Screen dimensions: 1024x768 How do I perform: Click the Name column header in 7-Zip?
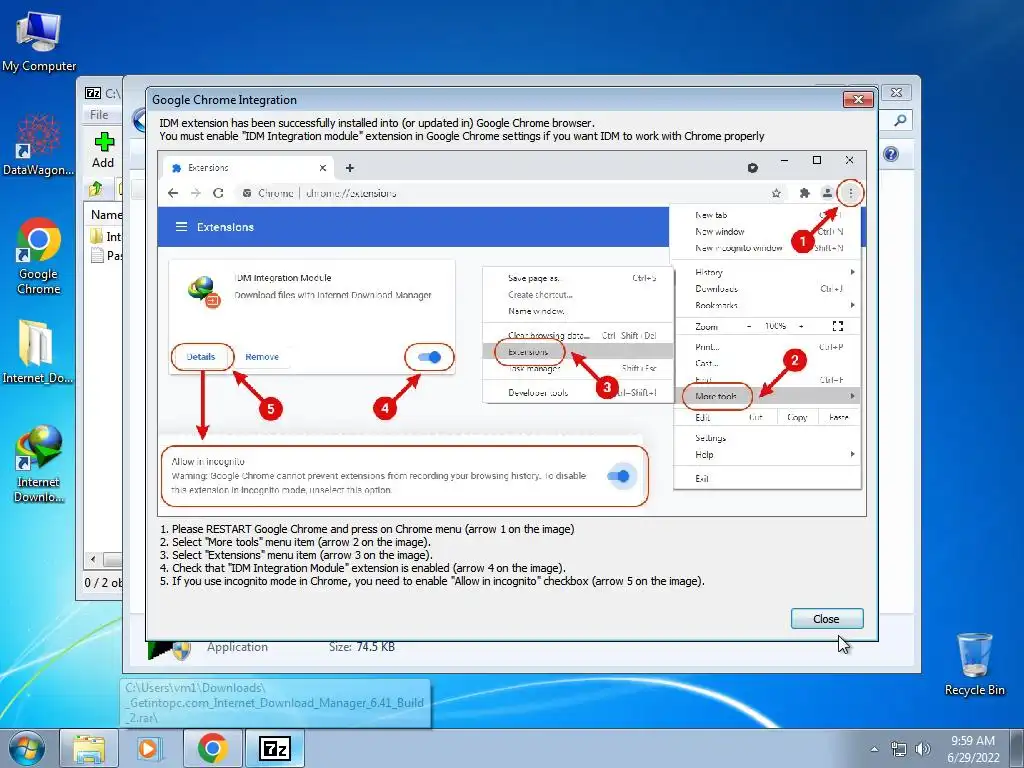click(106, 214)
